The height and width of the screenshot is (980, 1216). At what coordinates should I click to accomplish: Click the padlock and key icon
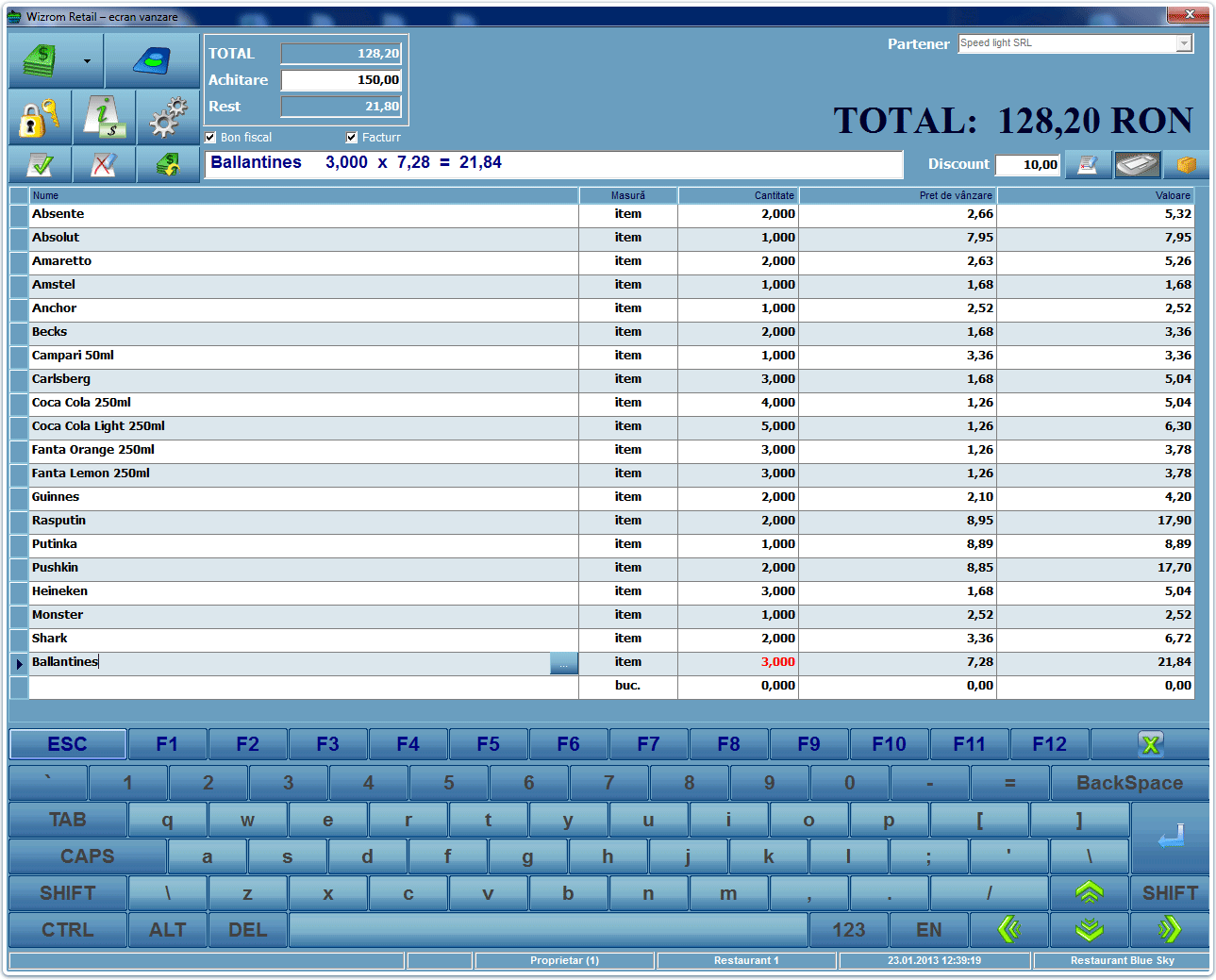[40, 118]
